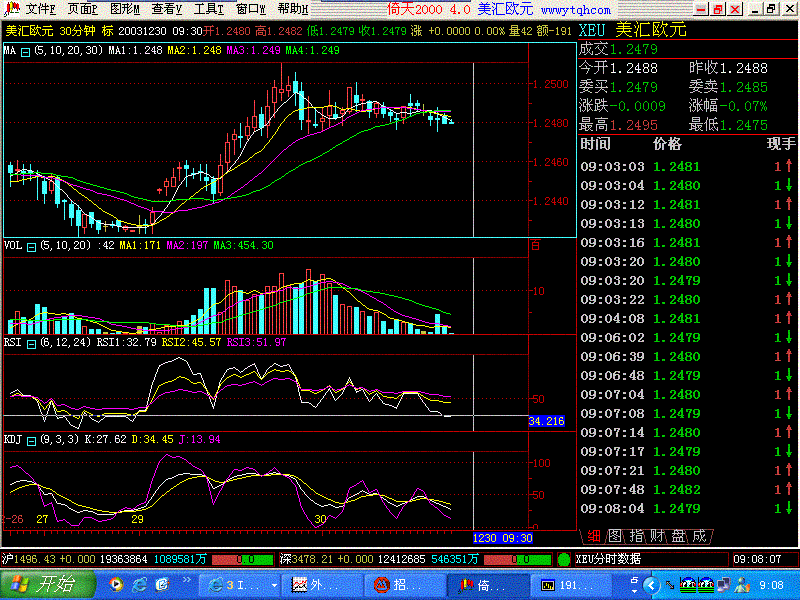This screenshot has width=800, height=600.
Task: Switch to the 外... taskbar window
Action: (324, 585)
